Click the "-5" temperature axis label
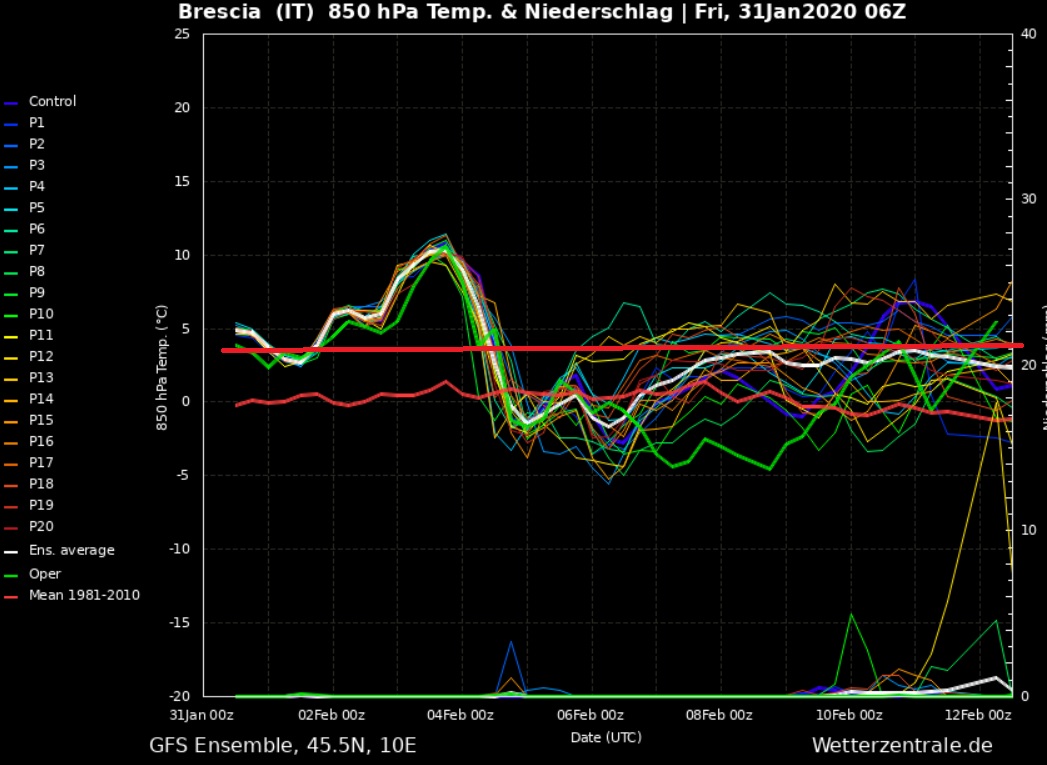This screenshot has height=765, width=1047. coord(183,475)
